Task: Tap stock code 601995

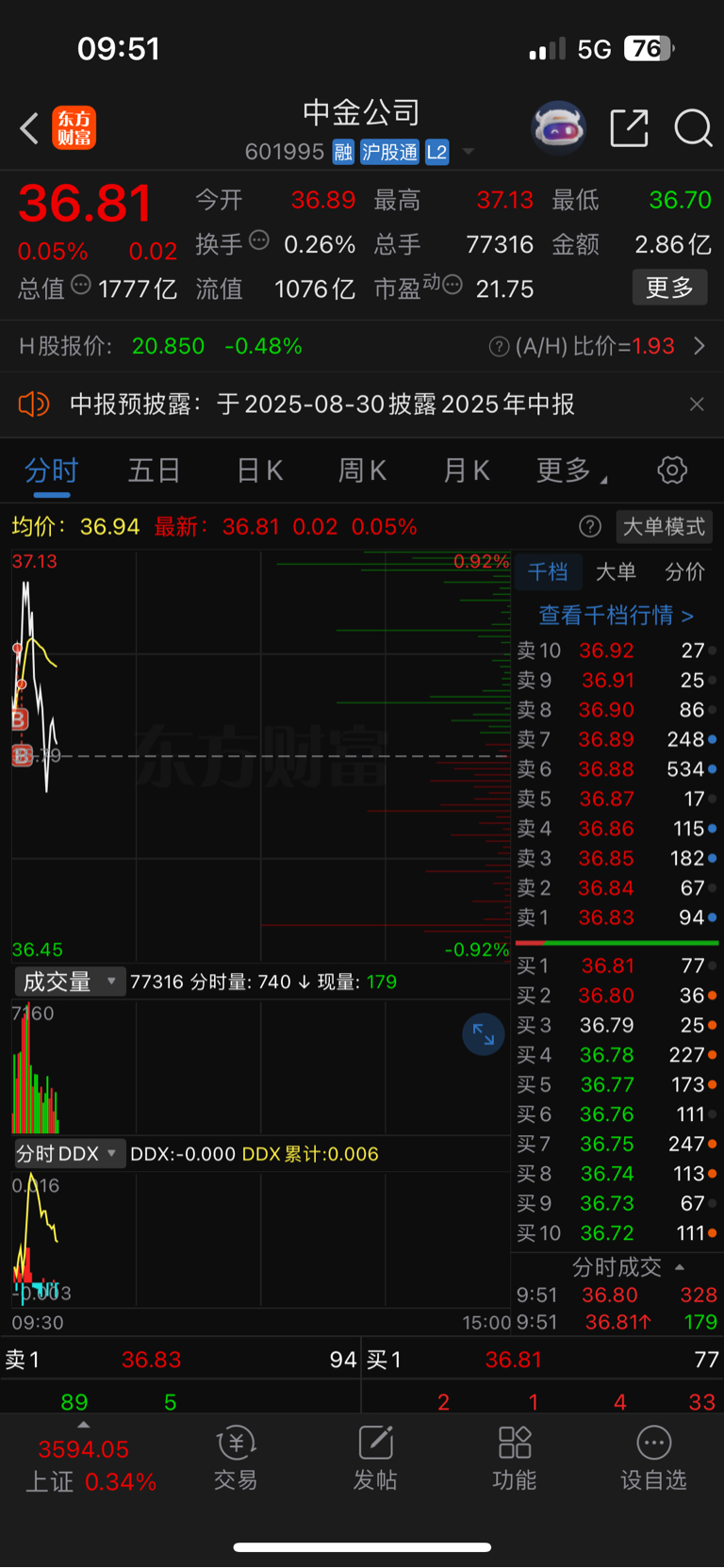Action: 285,152
